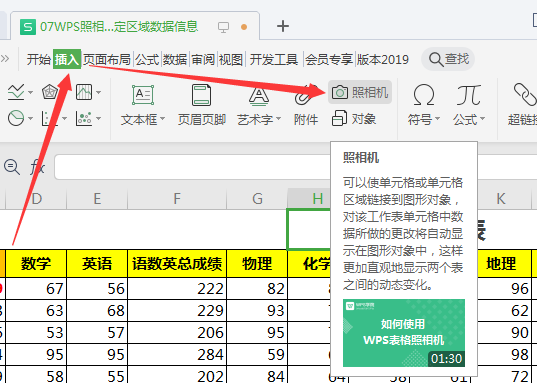Image resolution: width=537 pixels, height=383 pixels.
Task: Select column E header
Action: coord(97,199)
